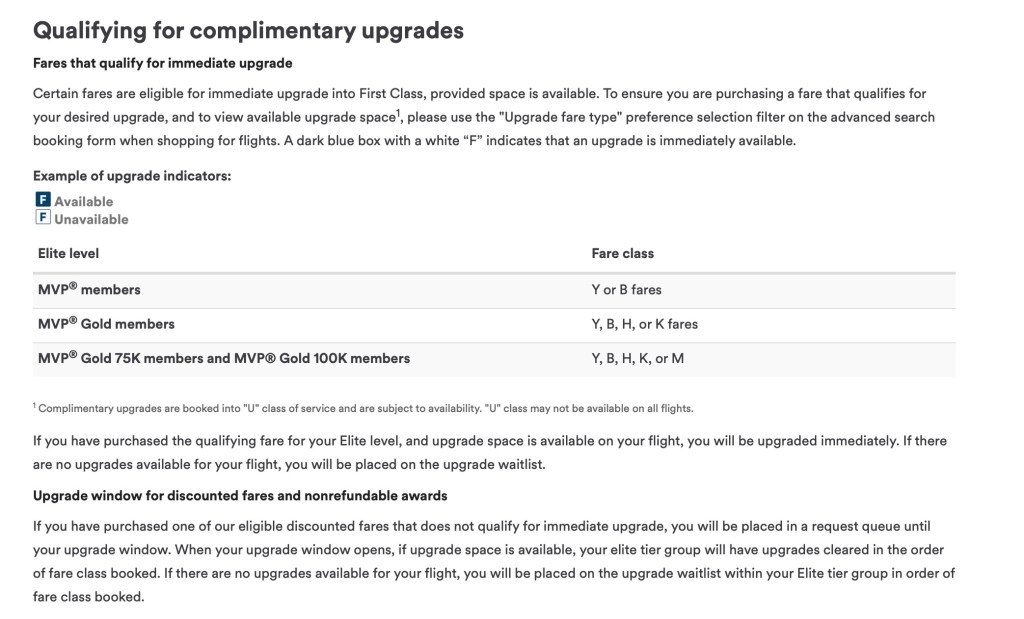Click the white Unavailable F icon
The width and height of the screenshot is (1024, 619).
42,218
